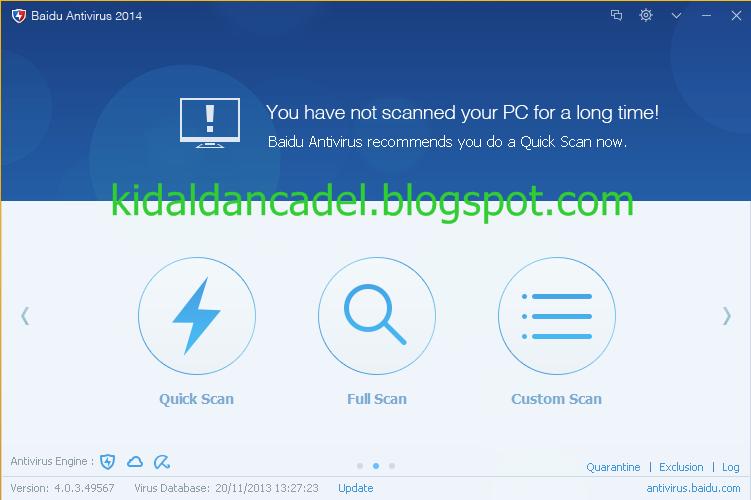751x500 pixels.
Task: Click the Quick Scan recommendation sentence
Action: pos(447,142)
